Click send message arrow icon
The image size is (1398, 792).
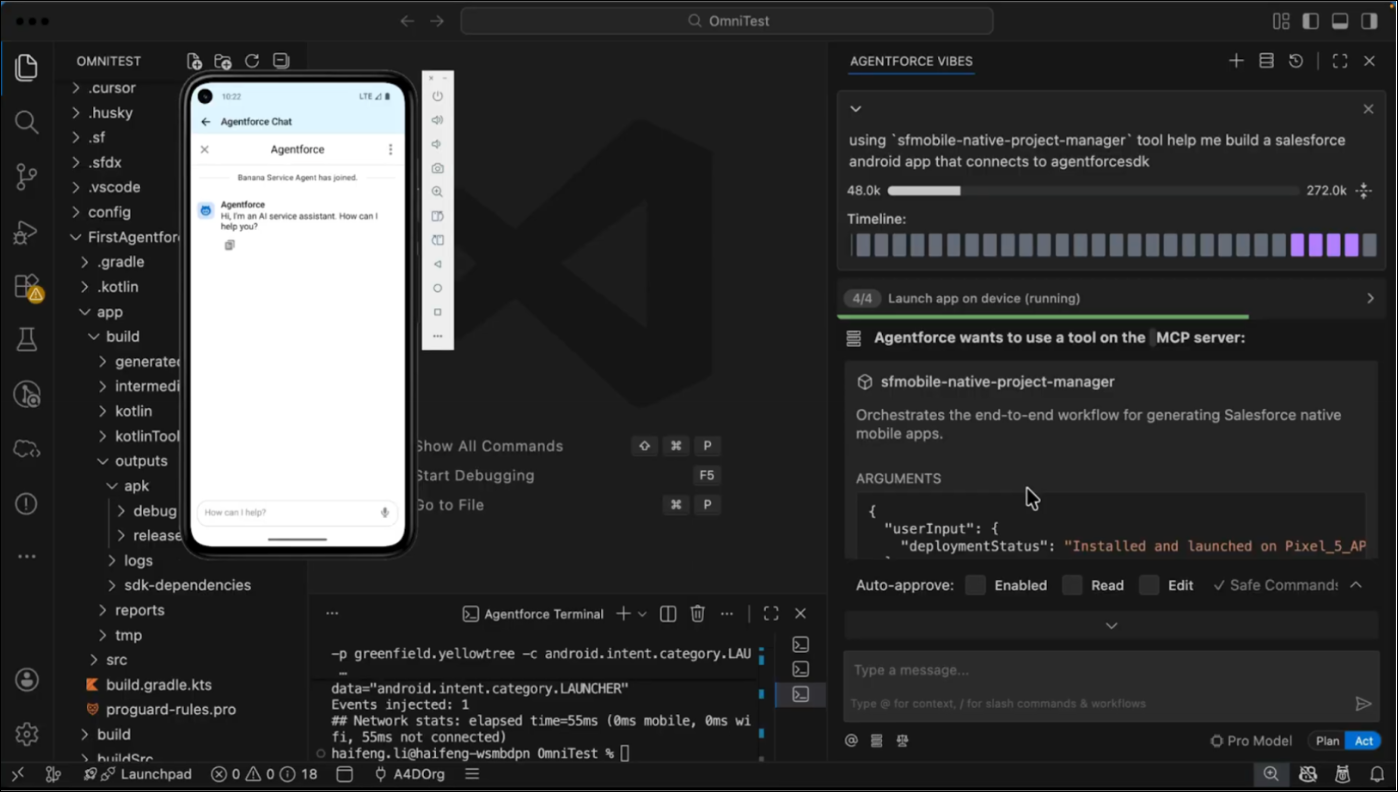point(1363,704)
